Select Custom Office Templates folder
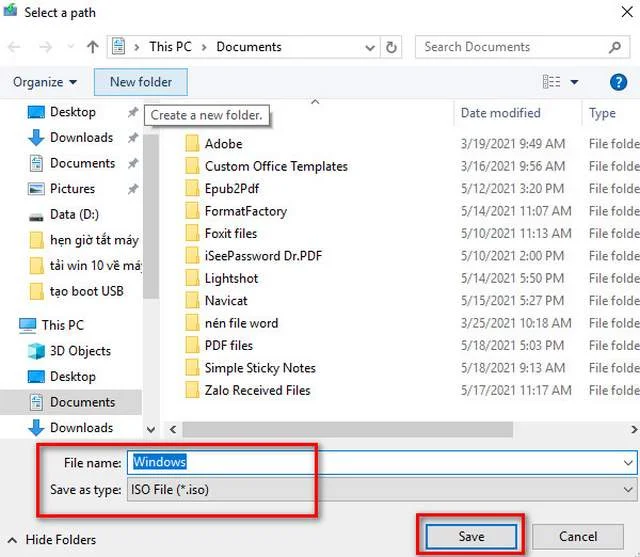The image size is (640, 557). coord(266,166)
